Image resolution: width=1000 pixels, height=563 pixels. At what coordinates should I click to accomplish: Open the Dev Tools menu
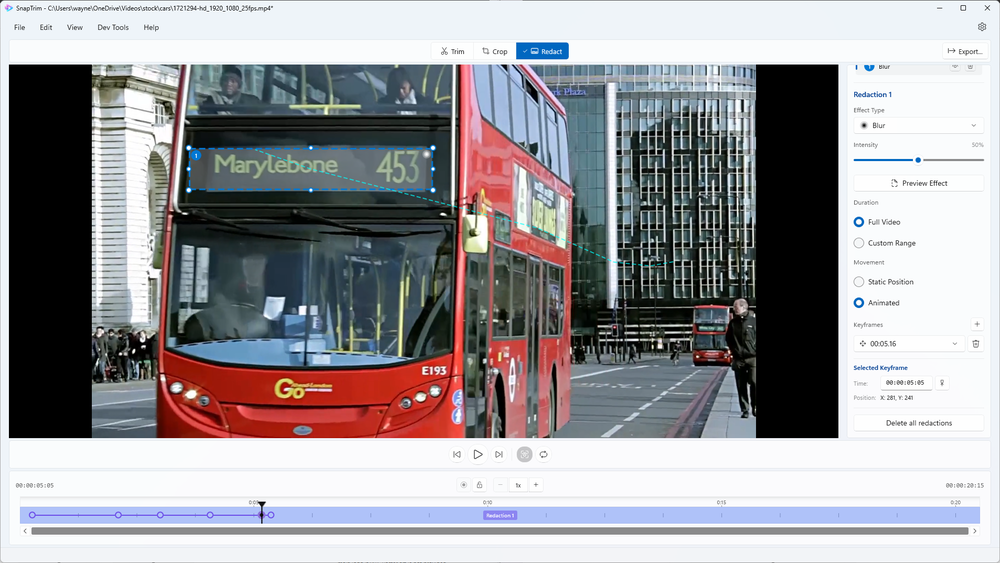click(x=112, y=27)
